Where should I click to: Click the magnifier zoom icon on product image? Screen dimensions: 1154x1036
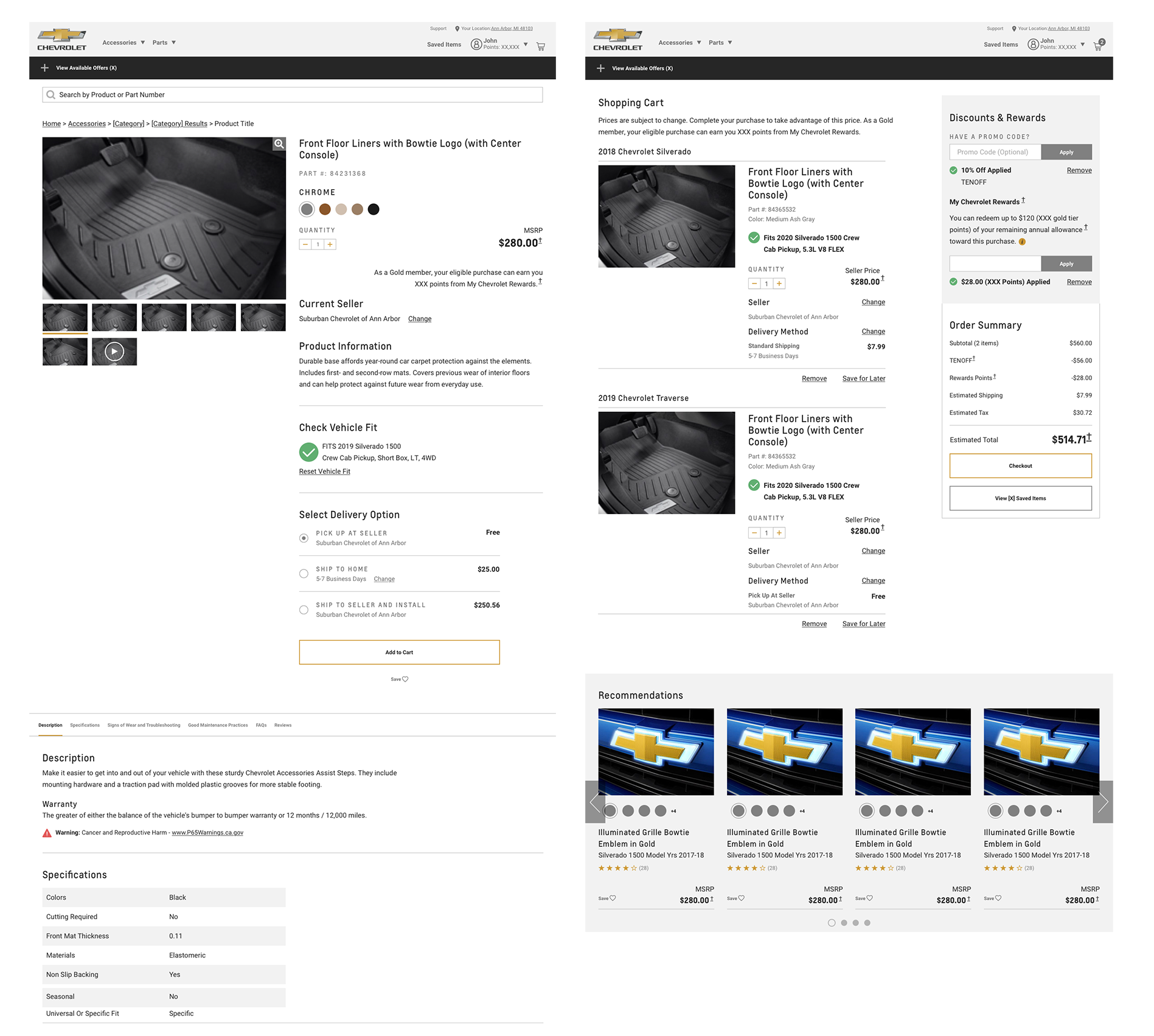point(279,144)
